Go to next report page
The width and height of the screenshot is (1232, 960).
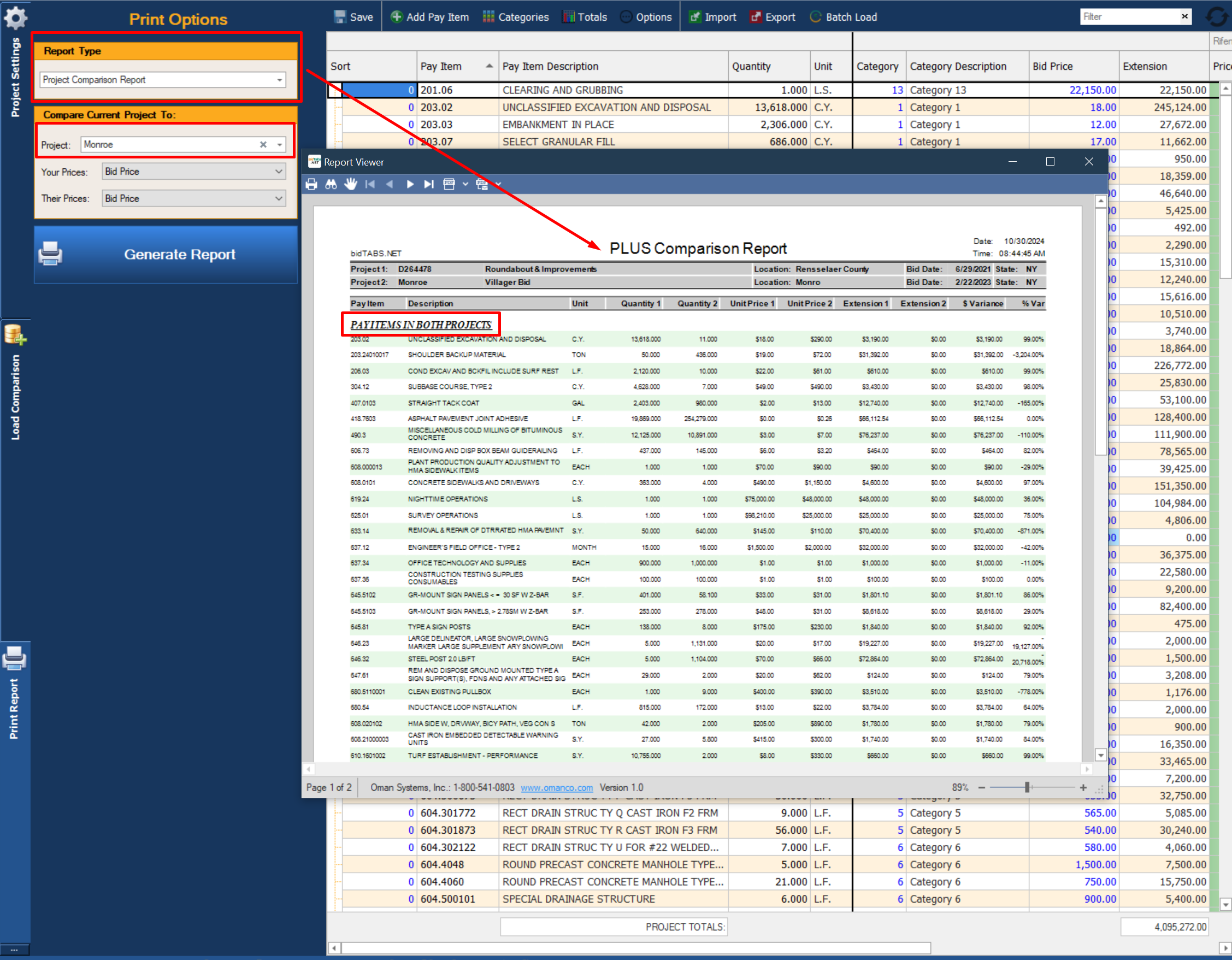click(410, 184)
